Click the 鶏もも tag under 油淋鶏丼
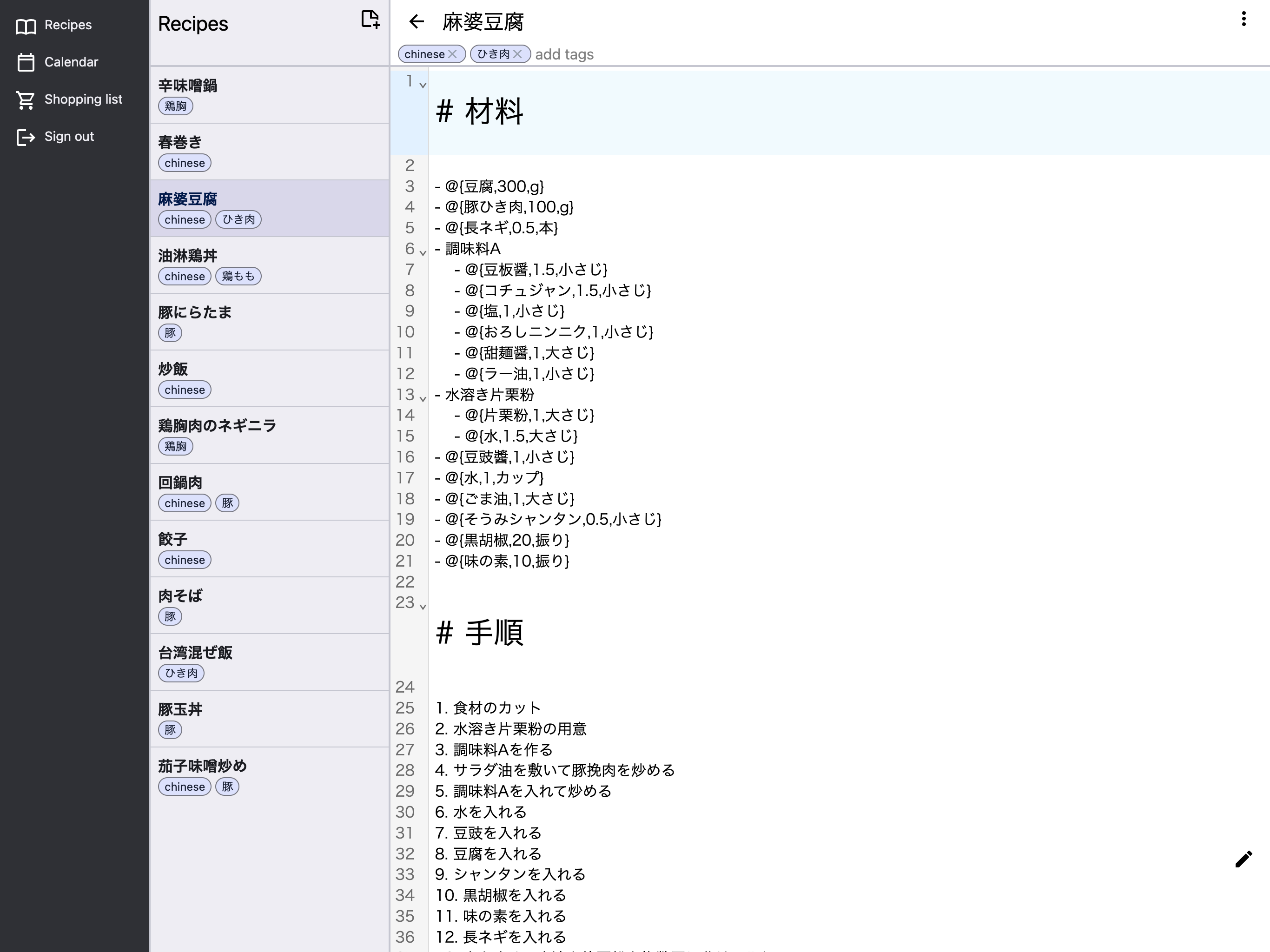 coord(238,276)
